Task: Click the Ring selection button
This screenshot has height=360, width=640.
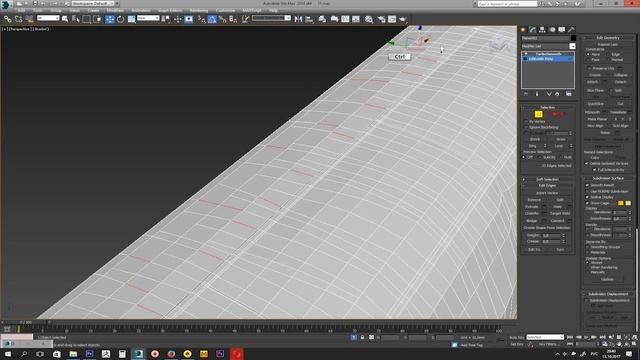Action: tap(533, 146)
